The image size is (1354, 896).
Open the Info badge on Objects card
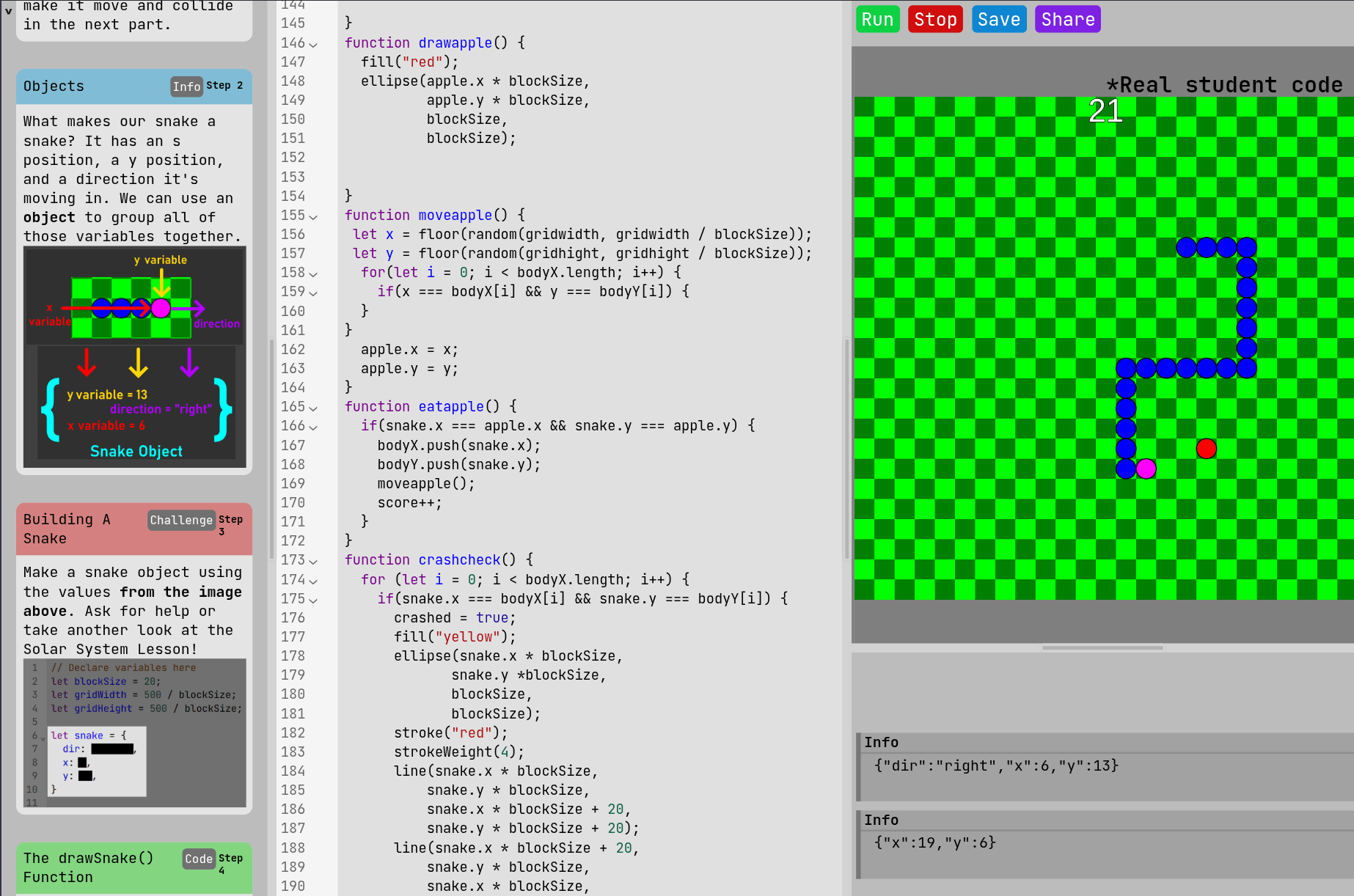[186, 87]
